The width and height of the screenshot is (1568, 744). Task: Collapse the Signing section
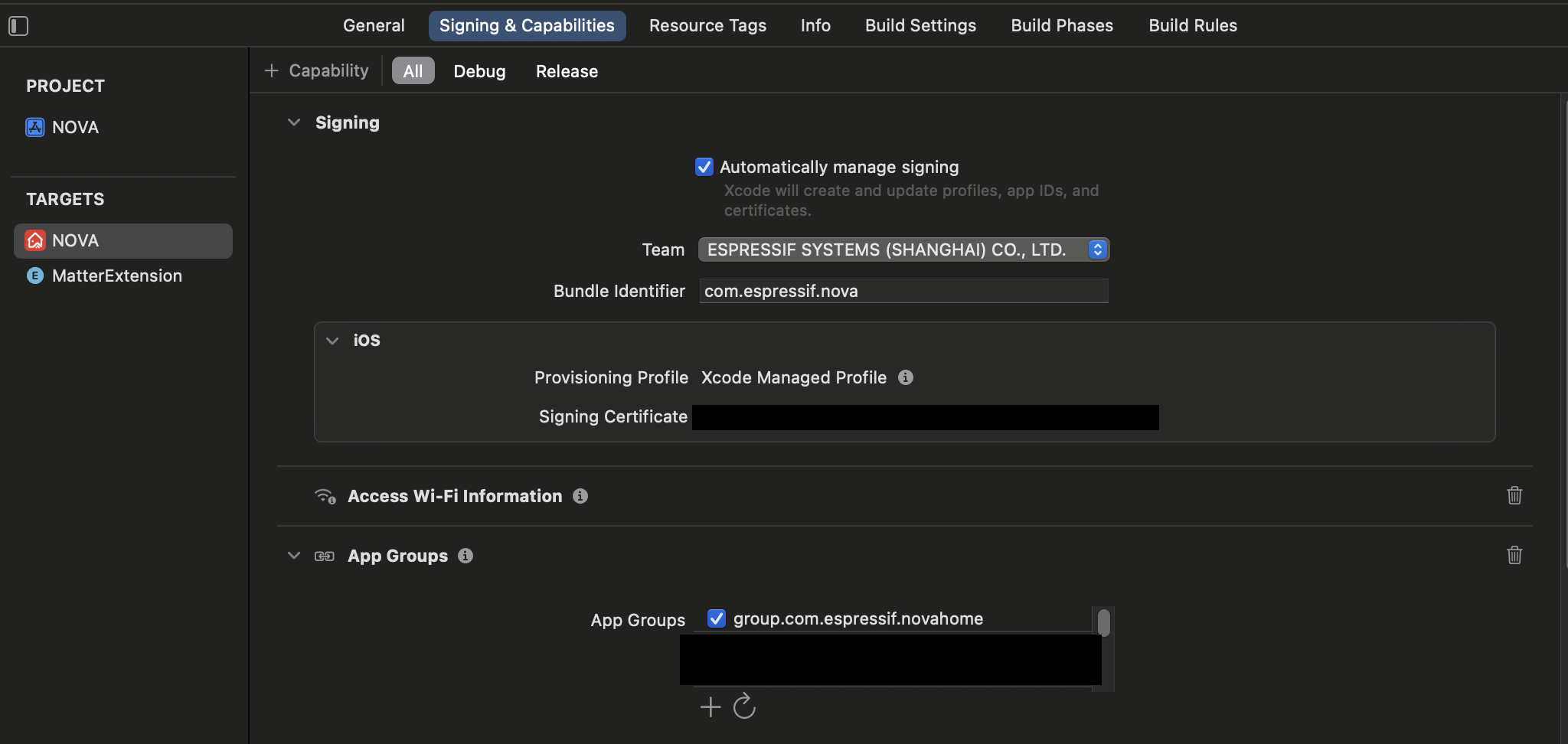coord(294,122)
